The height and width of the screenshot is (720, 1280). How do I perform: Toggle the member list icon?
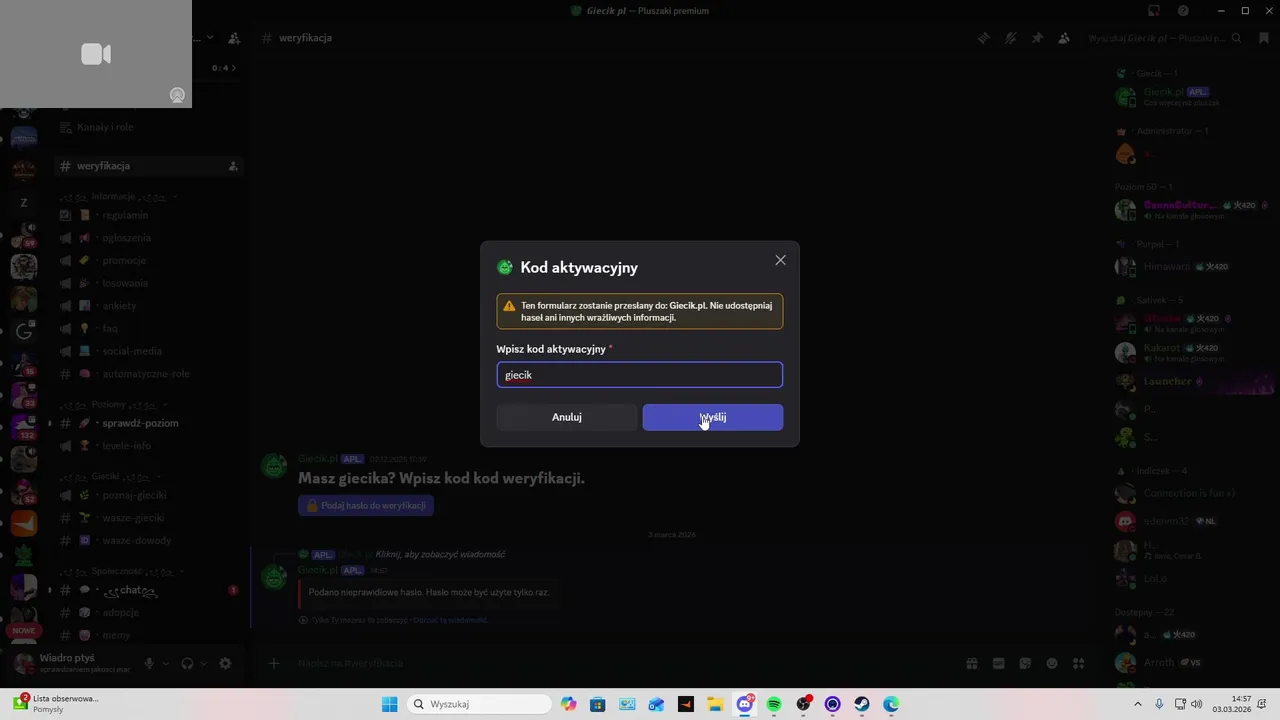(1064, 38)
